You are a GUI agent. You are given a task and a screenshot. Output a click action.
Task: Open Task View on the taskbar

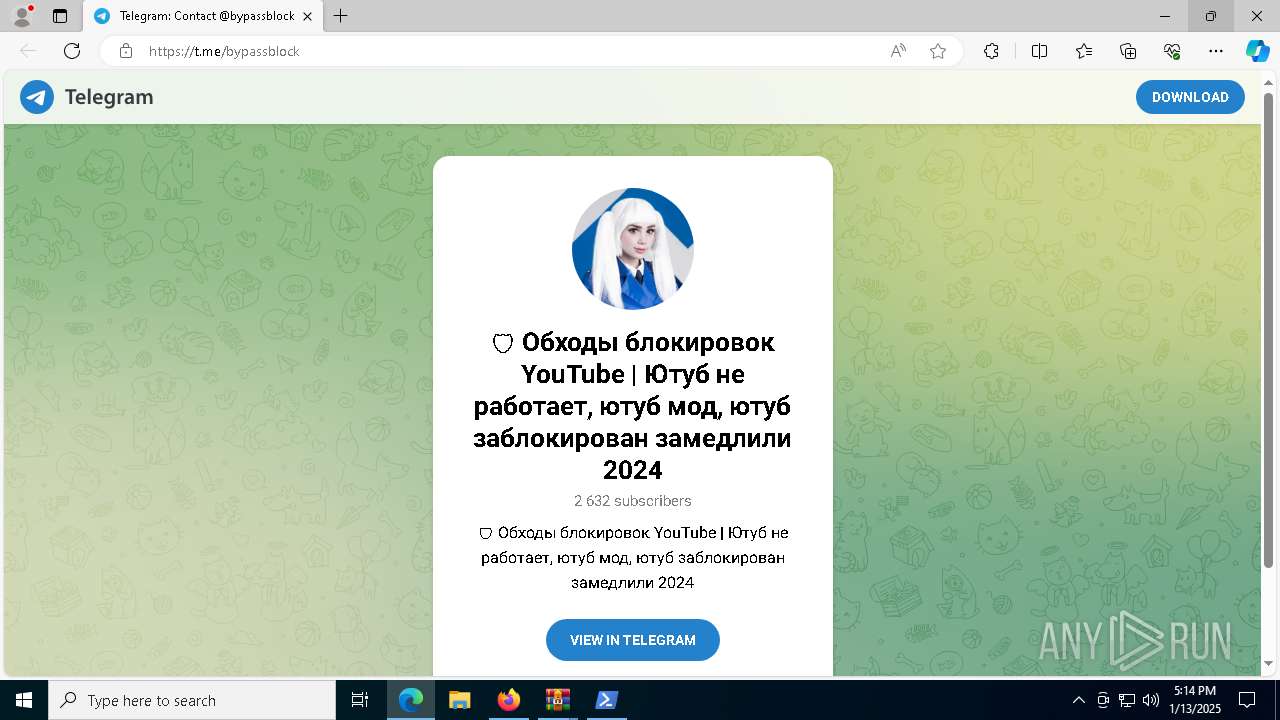pos(360,700)
